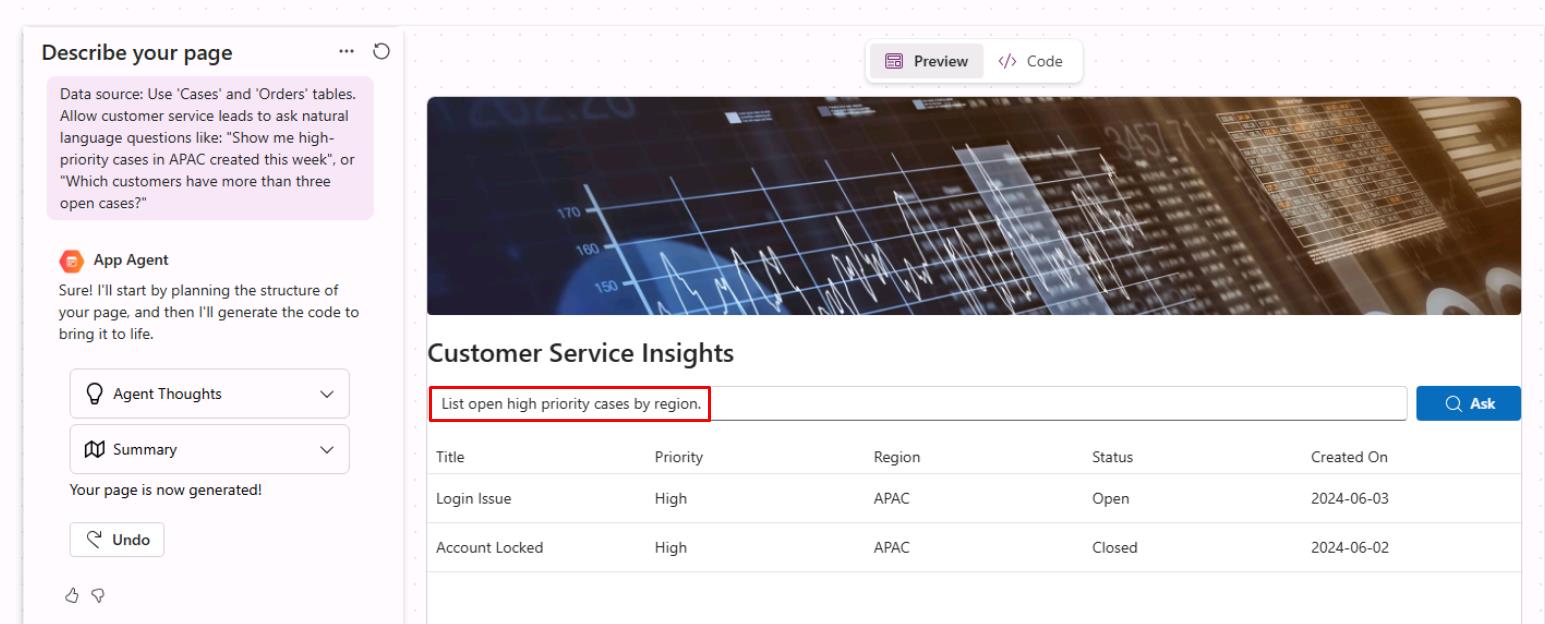
Task: Switch to the Code tab
Action: pos(1029,61)
